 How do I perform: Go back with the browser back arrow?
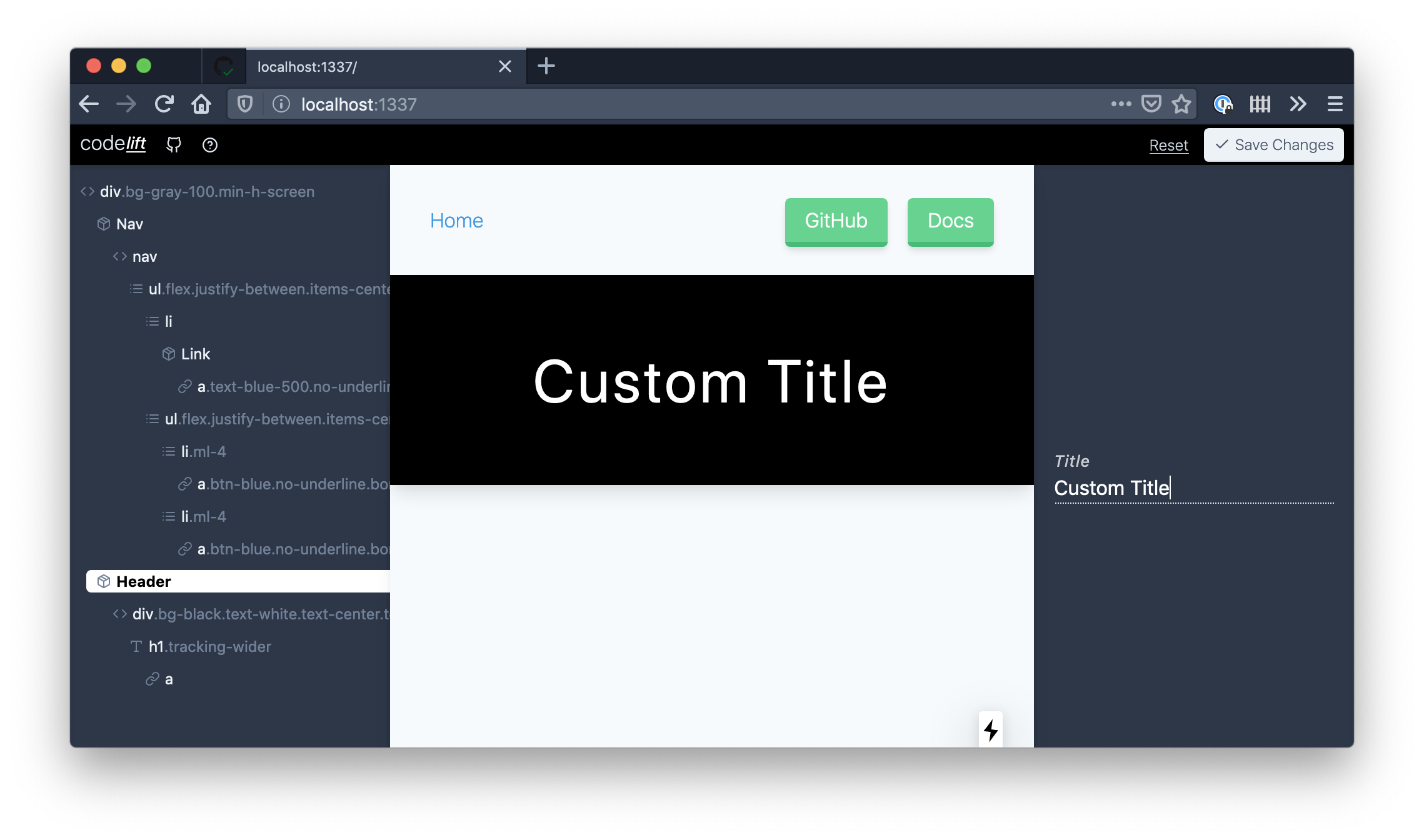pos(89,104)
